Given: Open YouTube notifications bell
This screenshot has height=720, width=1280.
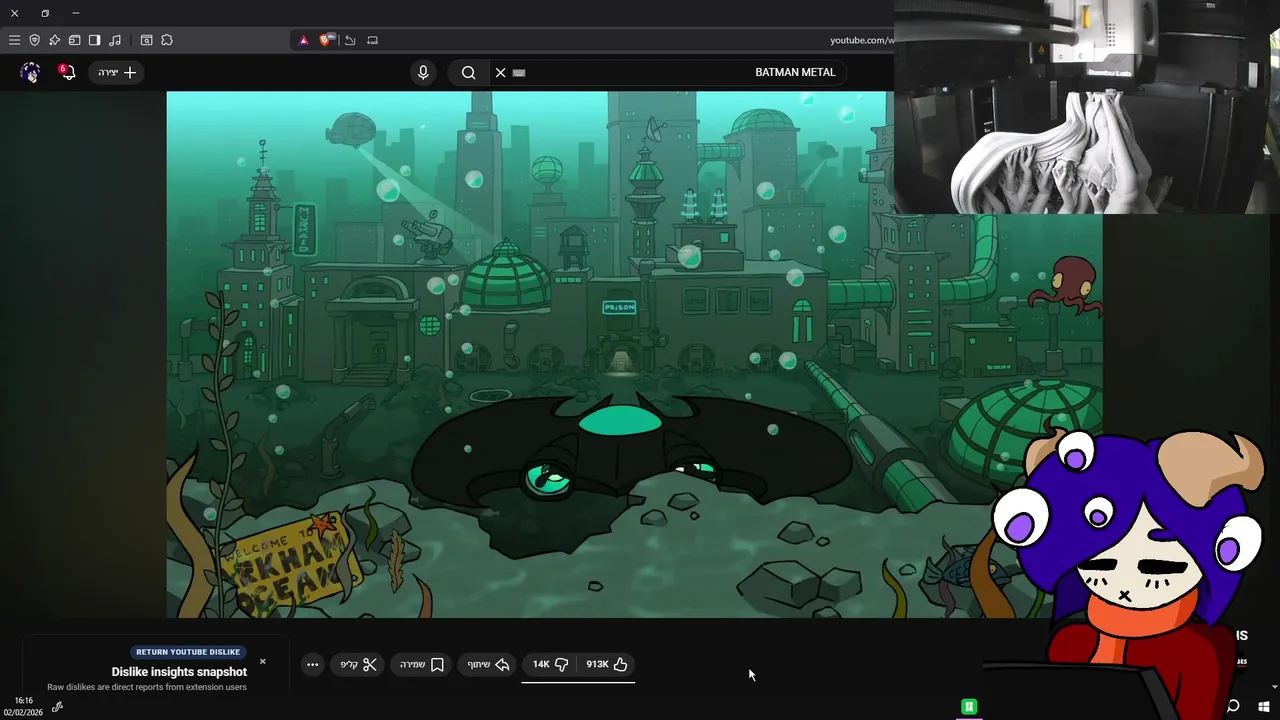Looking at the screenshot, I should pyautogui.click(x=67, y=72).
